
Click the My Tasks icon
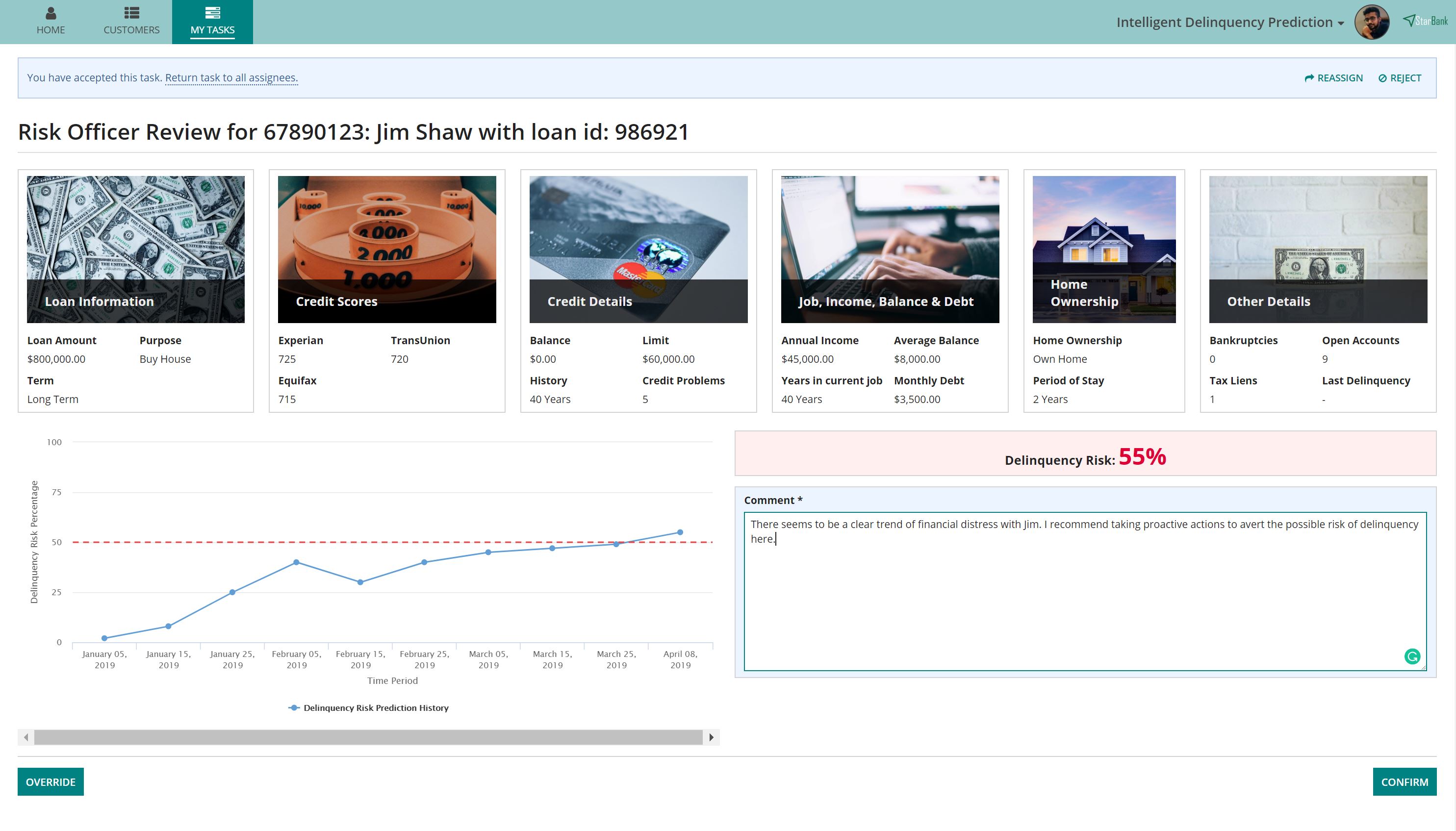pos(212,13)
